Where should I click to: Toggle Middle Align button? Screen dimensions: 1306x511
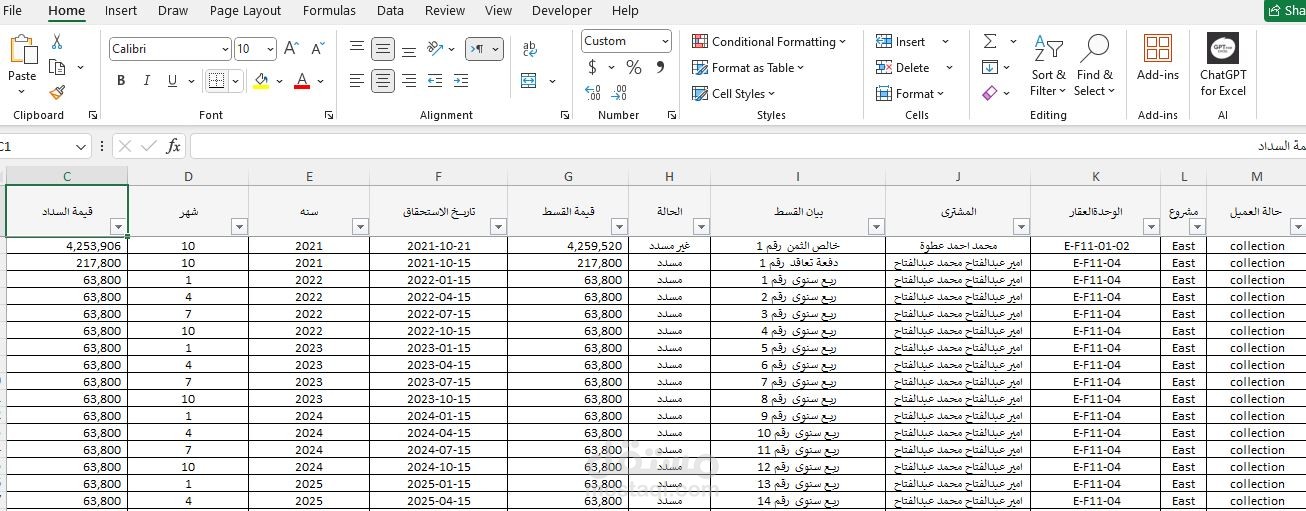coord(383,48)
